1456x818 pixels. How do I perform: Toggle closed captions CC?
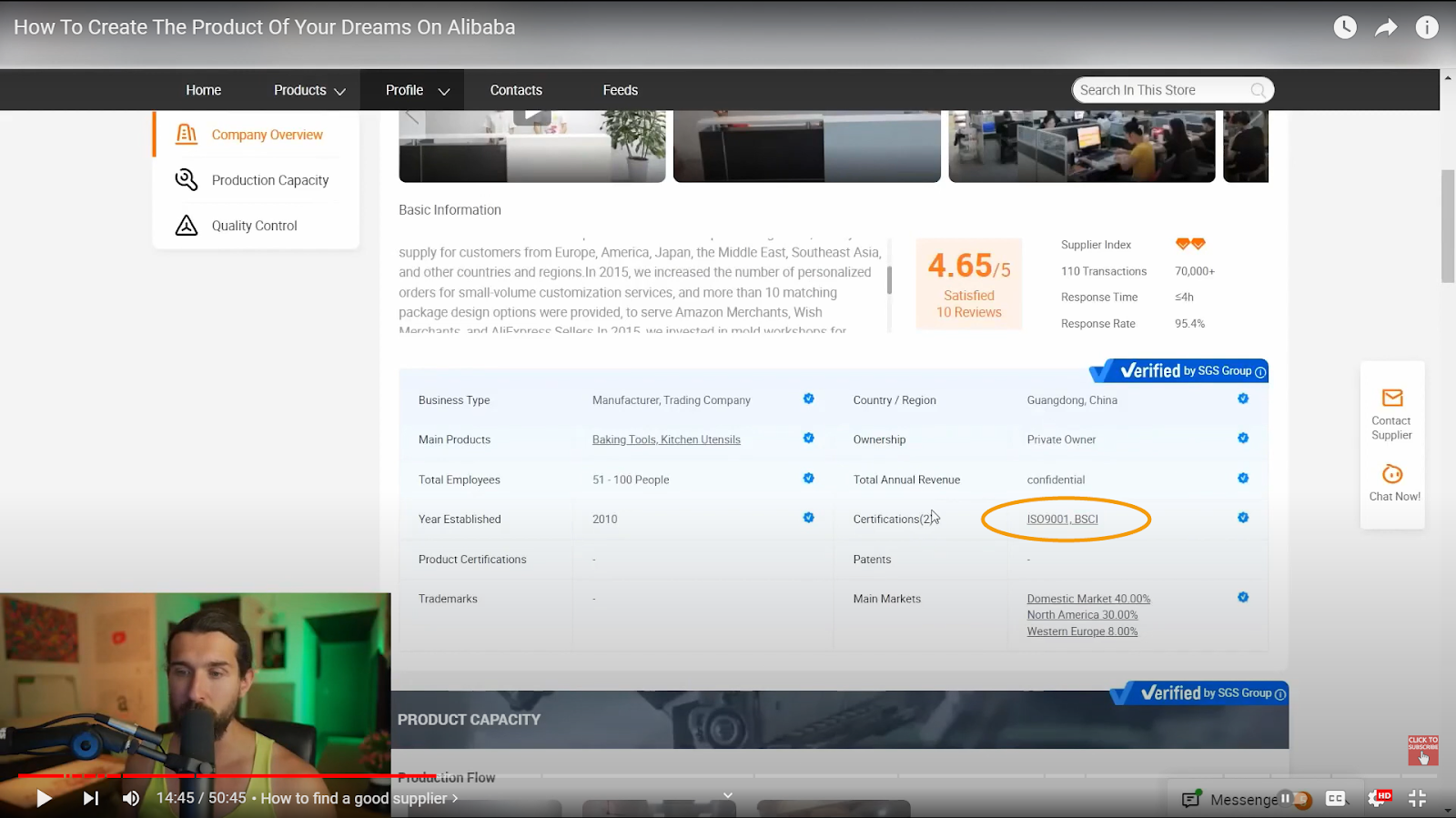1335,798
